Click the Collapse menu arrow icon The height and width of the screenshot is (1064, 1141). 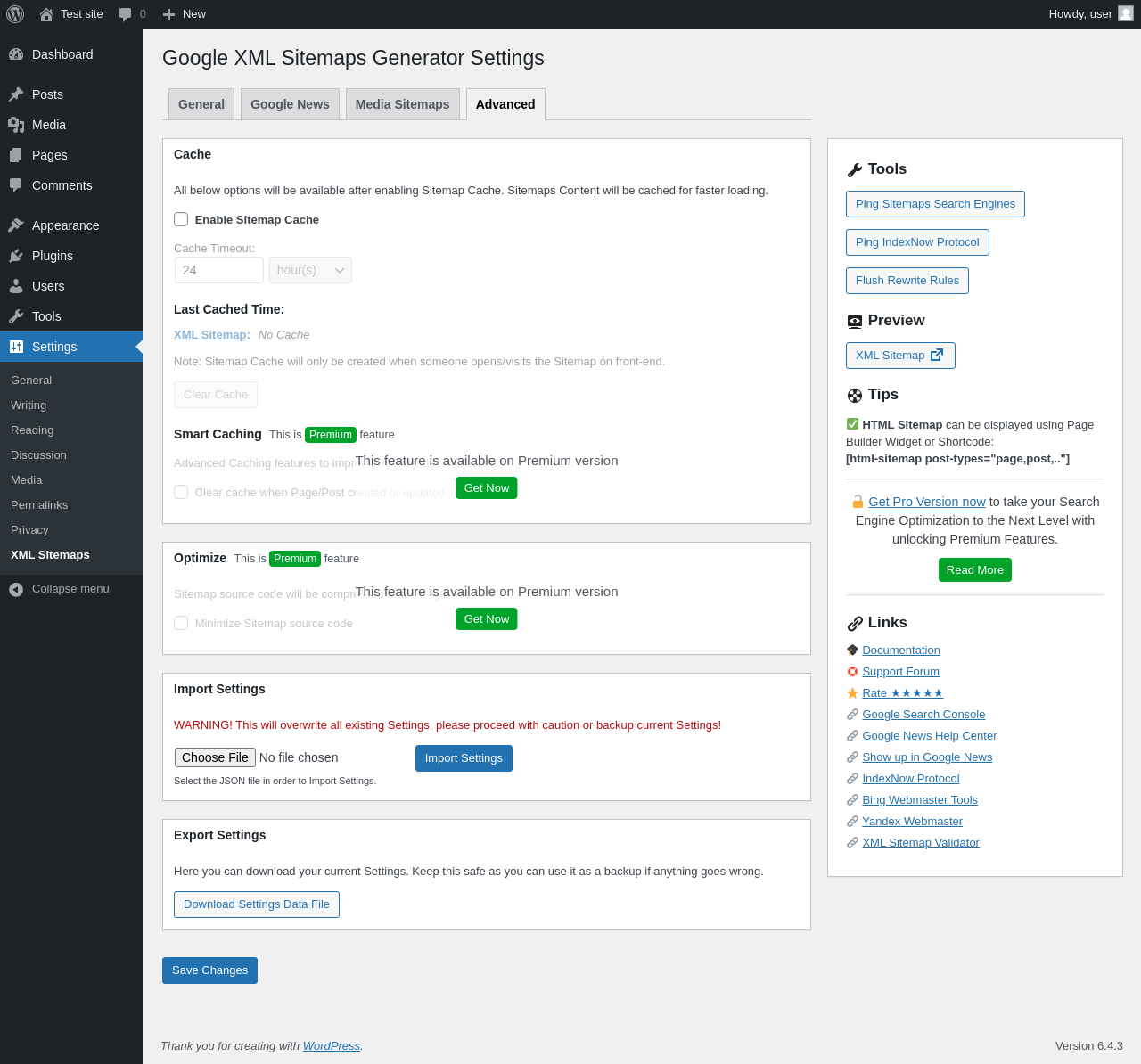(16, 589)
